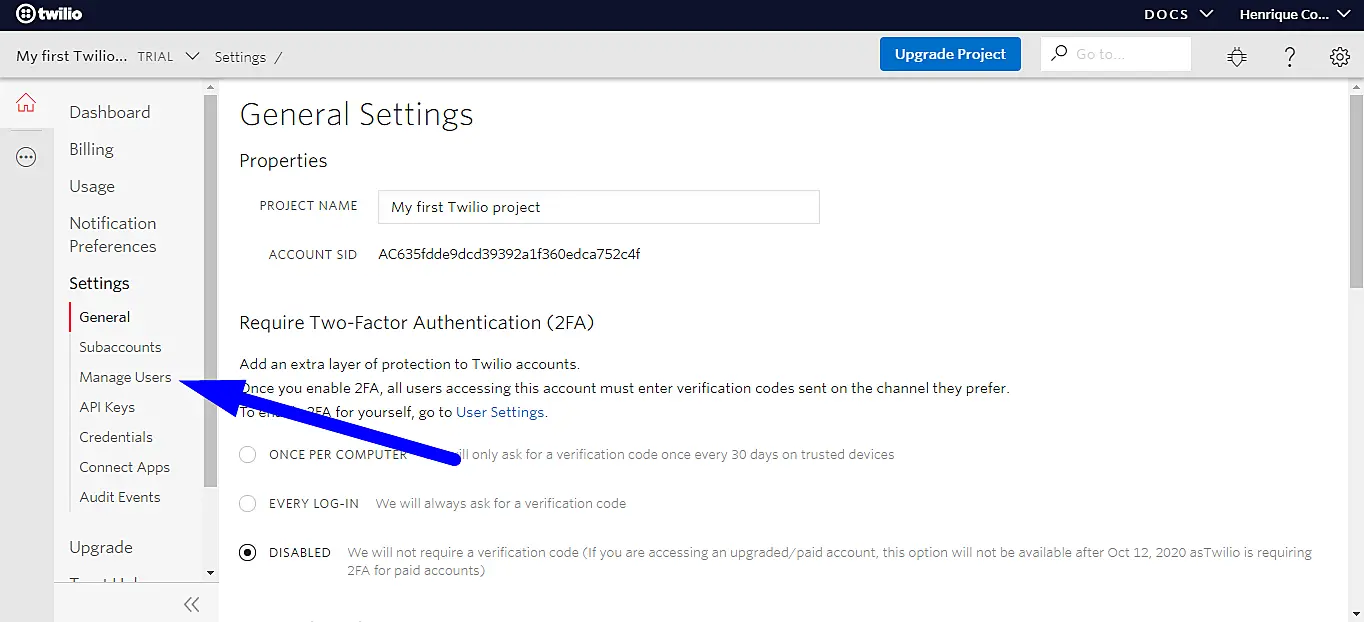This screenshot has width=1364, height=622.
Task: Click the Upgrade Project button
Action: (950, 54)
